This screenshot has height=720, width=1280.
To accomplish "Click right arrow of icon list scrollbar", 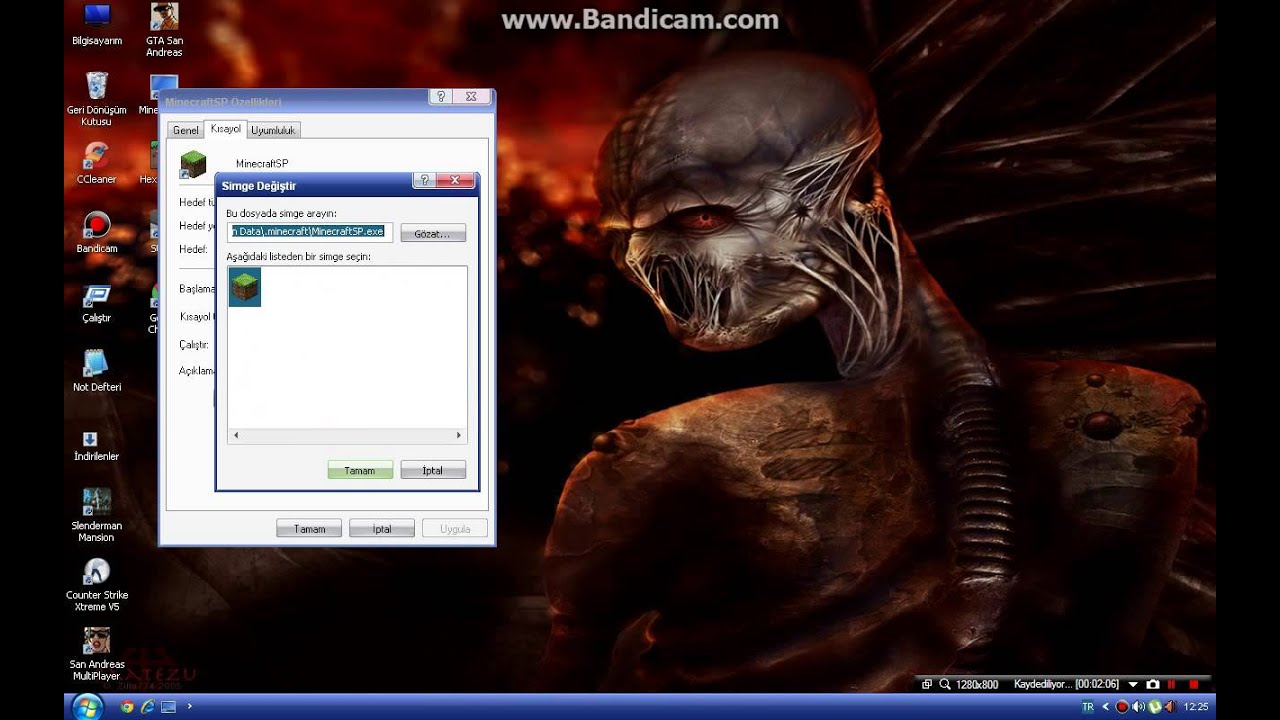I will tap(459, 436).
